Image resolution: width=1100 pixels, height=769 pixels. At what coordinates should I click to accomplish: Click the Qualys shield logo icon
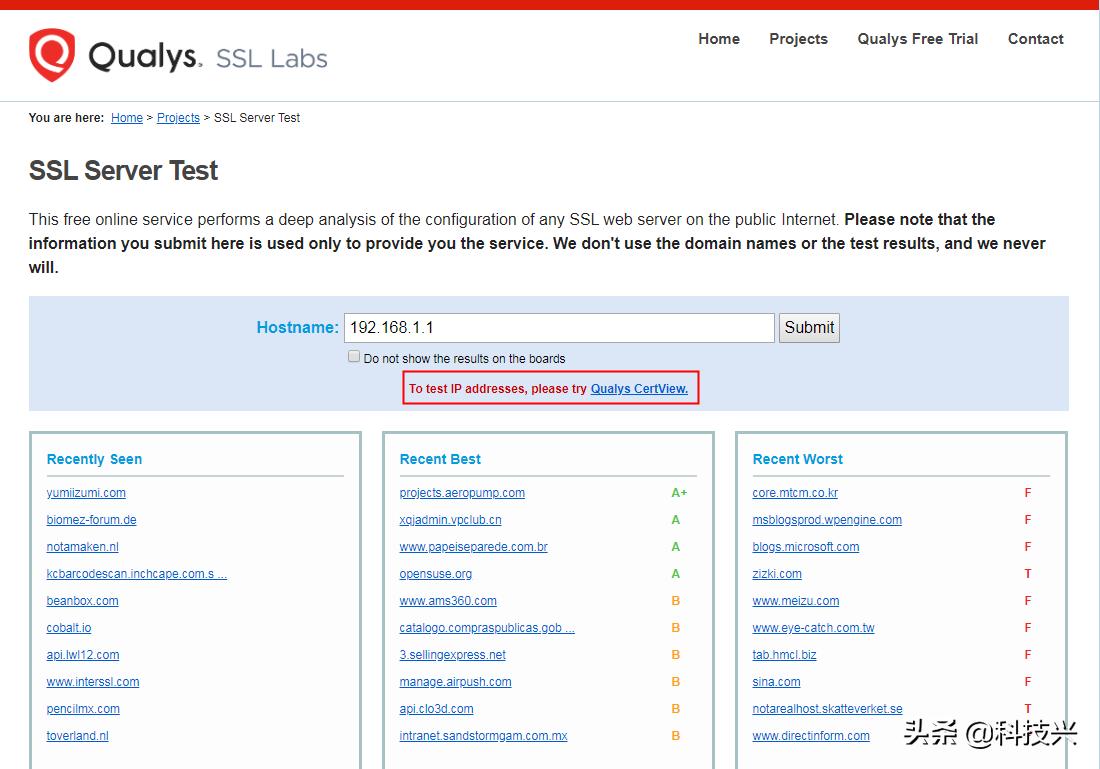[52, 55]
